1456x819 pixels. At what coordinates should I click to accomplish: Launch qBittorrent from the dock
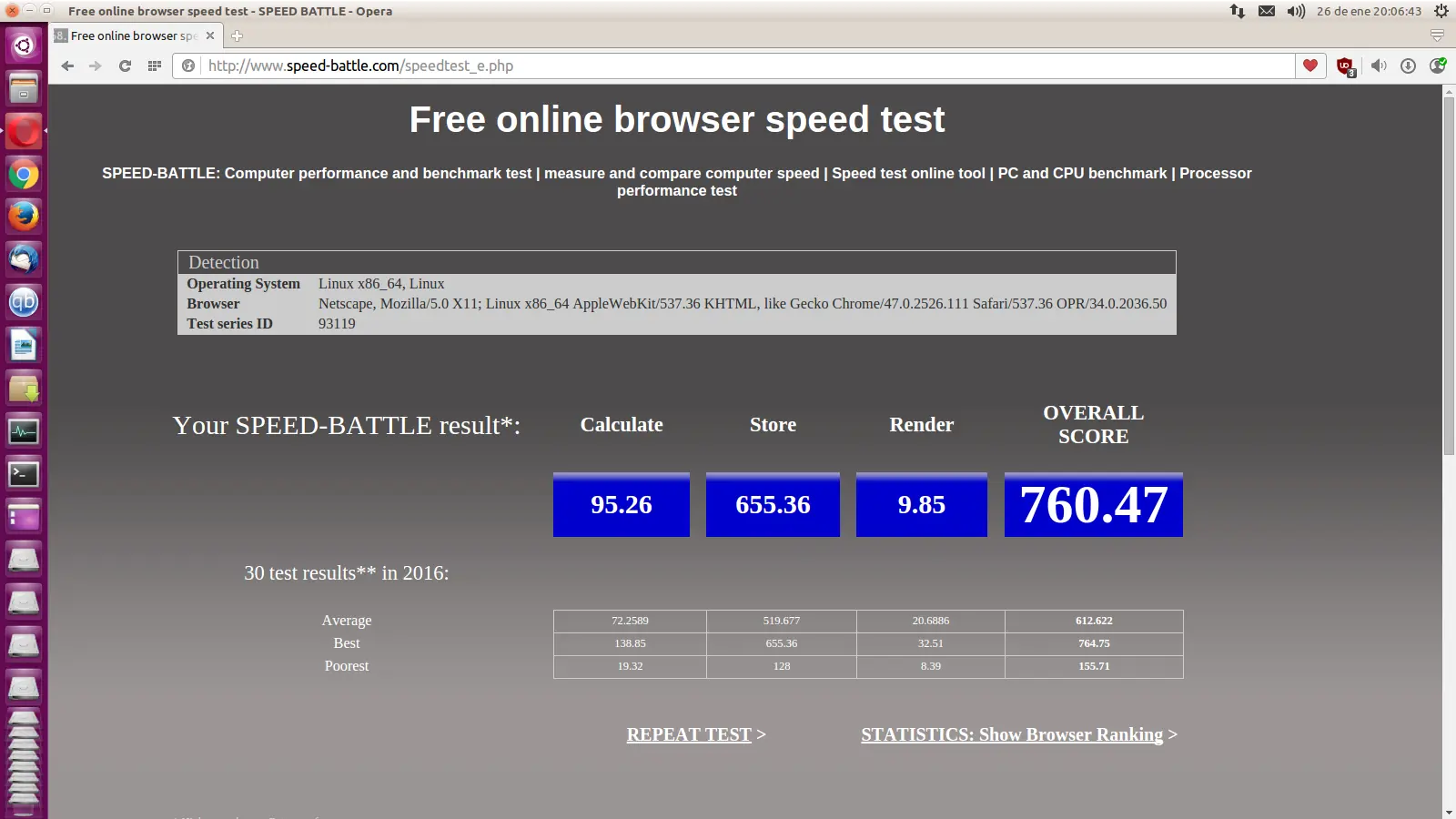[24, 302]
